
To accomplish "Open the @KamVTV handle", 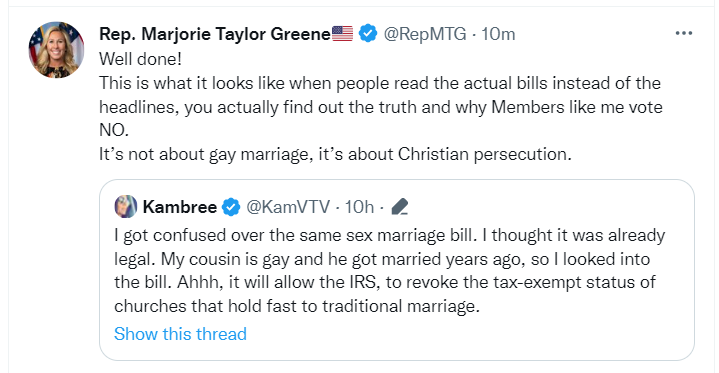I will point(288,207).
